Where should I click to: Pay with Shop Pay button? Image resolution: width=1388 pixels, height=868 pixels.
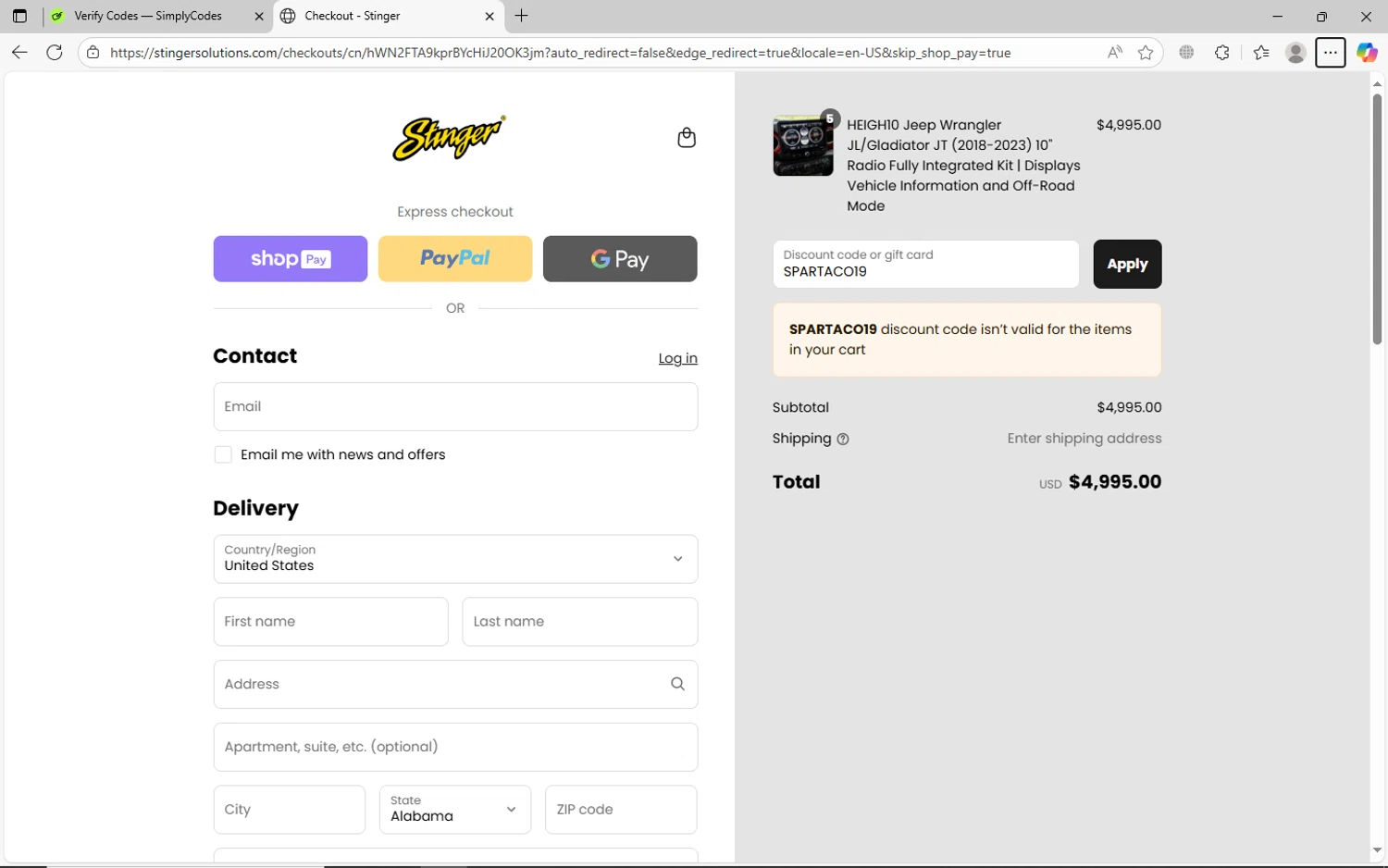pyautogui.click(x=291, y=259)
